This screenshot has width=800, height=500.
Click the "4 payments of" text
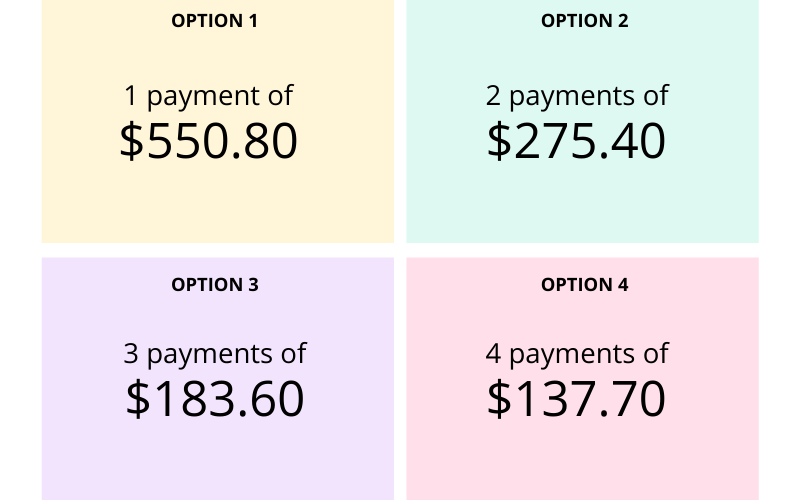pos(577,354)
